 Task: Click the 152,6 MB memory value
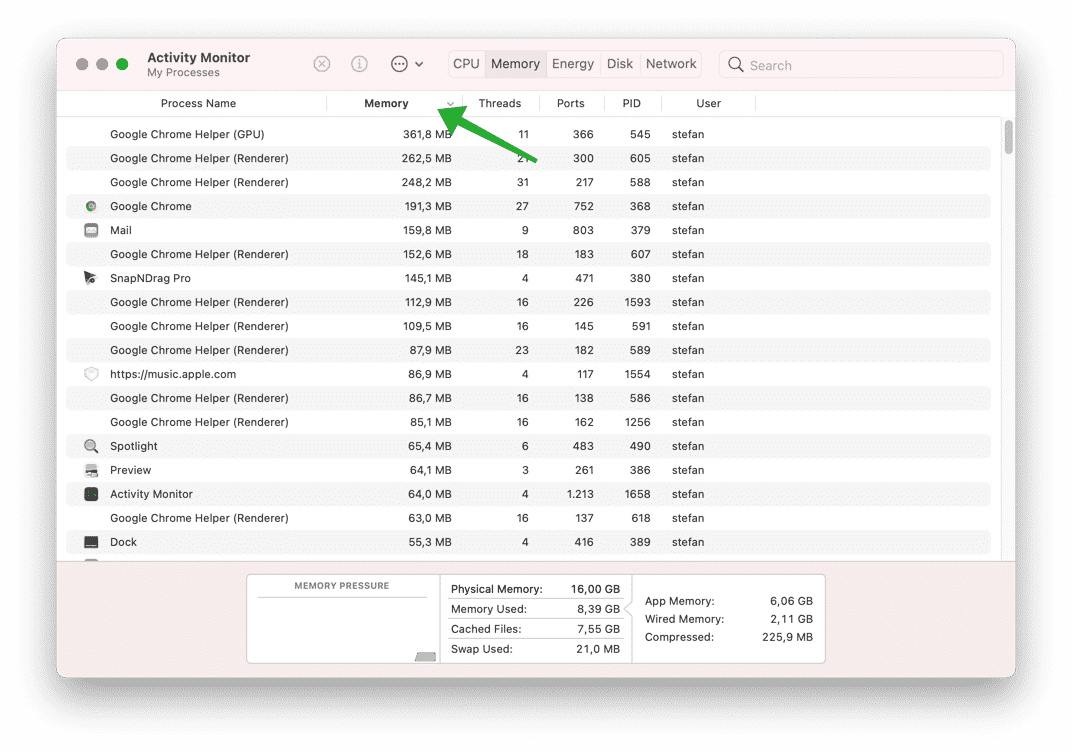point(427,254)
